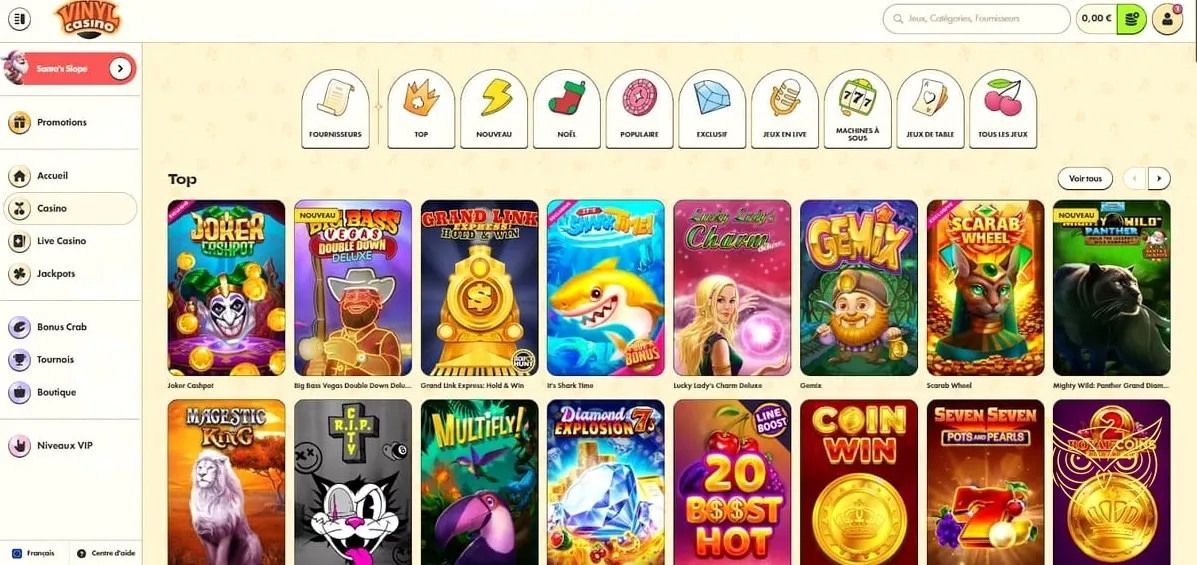Open the user profile avatar icon
The width and height of the screenshot is (1197, 565).
click(x=1166, y=20)
